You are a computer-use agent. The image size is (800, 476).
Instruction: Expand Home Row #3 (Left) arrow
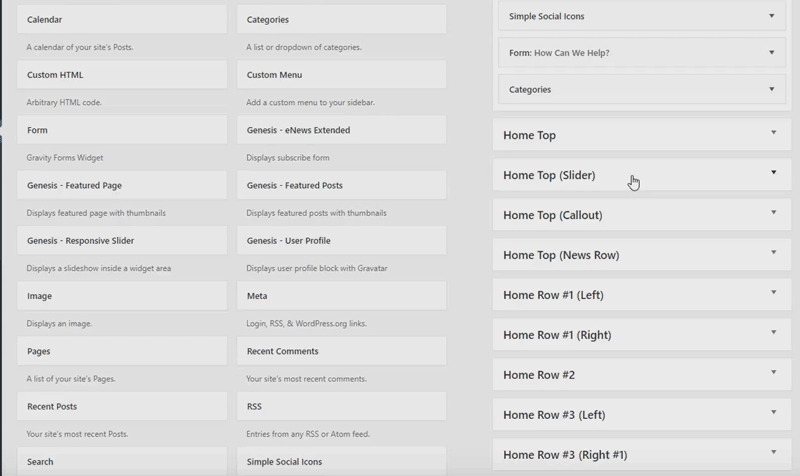tap(773, 412)
